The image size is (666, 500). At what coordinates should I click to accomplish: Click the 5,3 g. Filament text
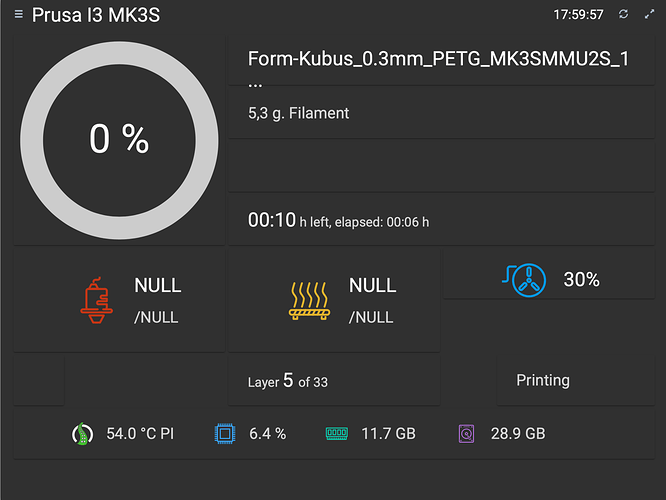coord(299,113)
